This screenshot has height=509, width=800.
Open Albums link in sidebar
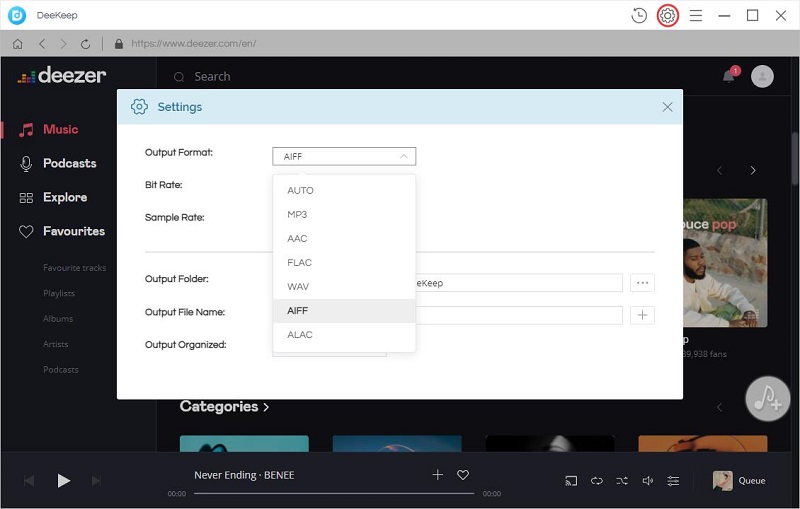coord(58,319)
